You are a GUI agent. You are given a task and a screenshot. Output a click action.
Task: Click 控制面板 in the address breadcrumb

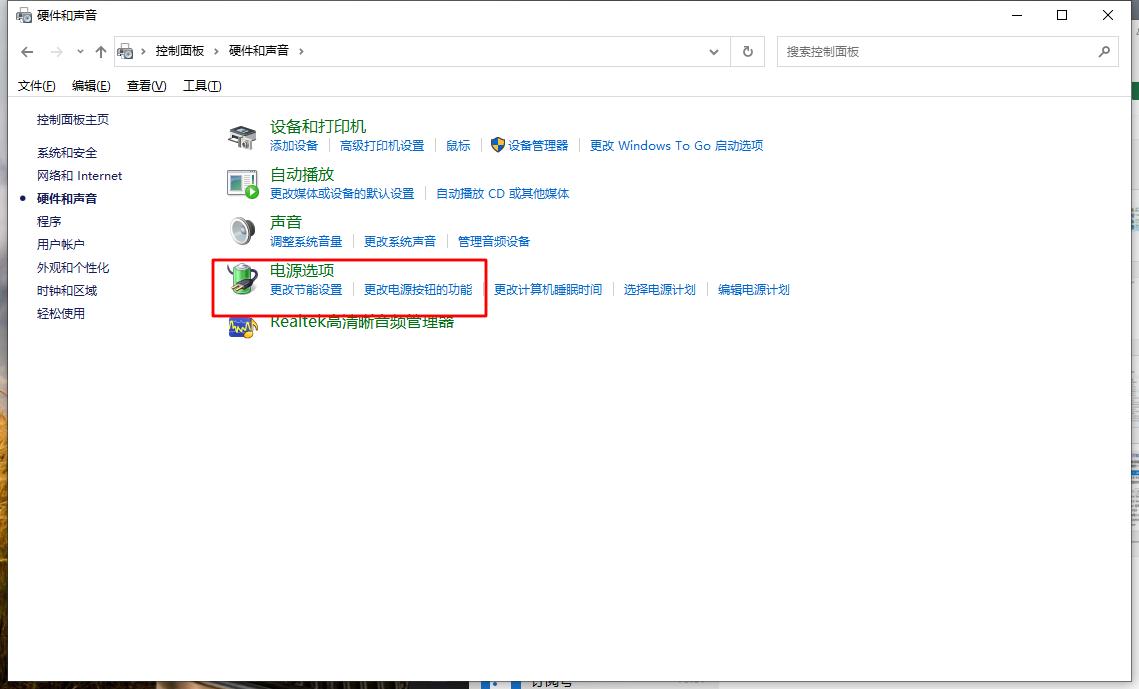click(179, 51)
